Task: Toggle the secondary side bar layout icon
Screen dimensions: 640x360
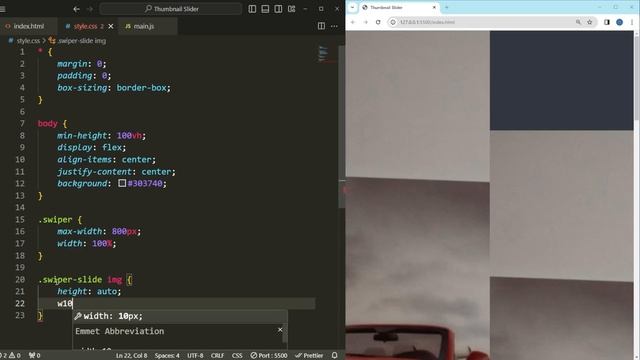Action: tap(278, 9)
